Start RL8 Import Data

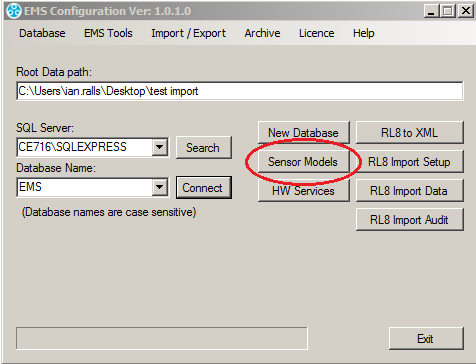tap(410, 191)
